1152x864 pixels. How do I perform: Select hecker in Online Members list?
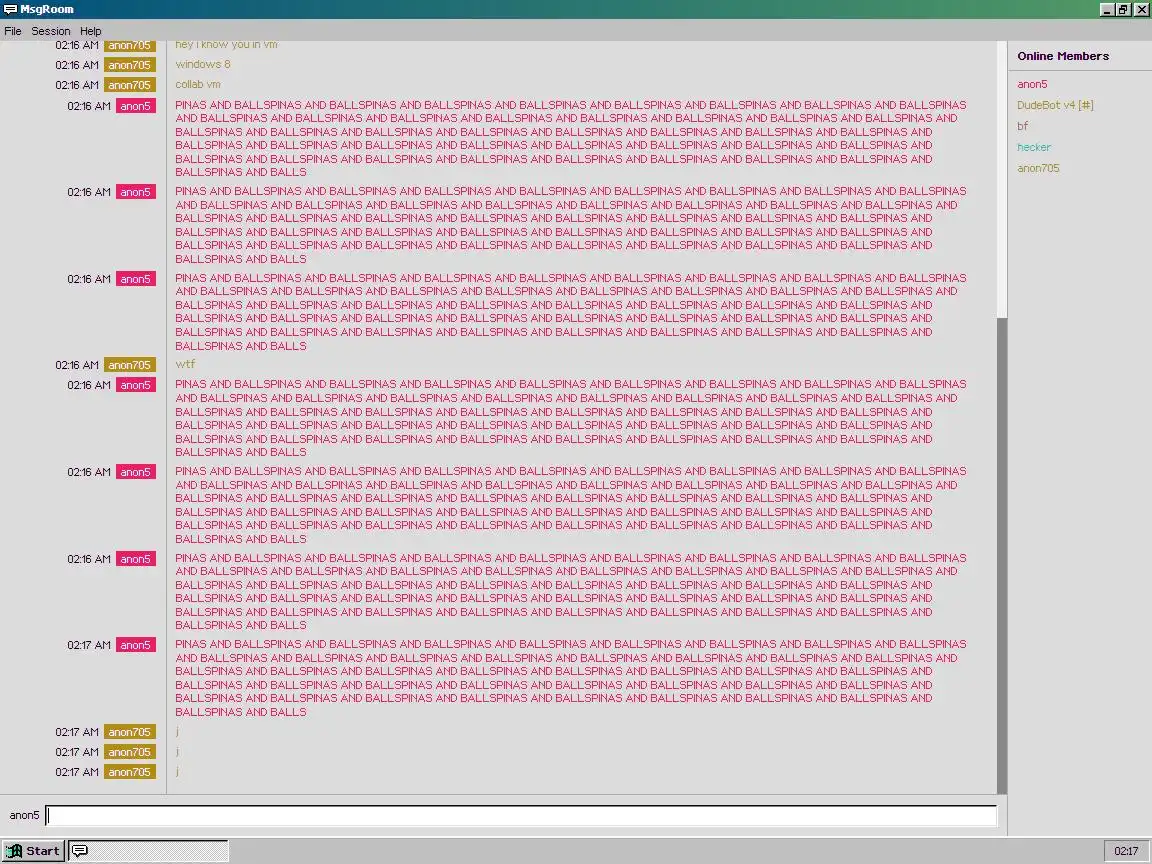(1034, 147)
